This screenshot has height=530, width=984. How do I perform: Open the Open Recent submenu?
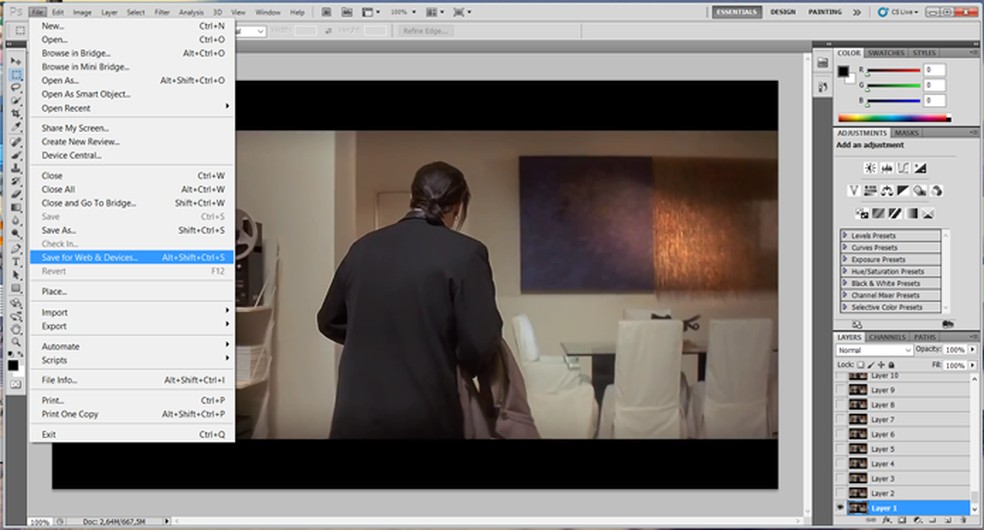132,108
